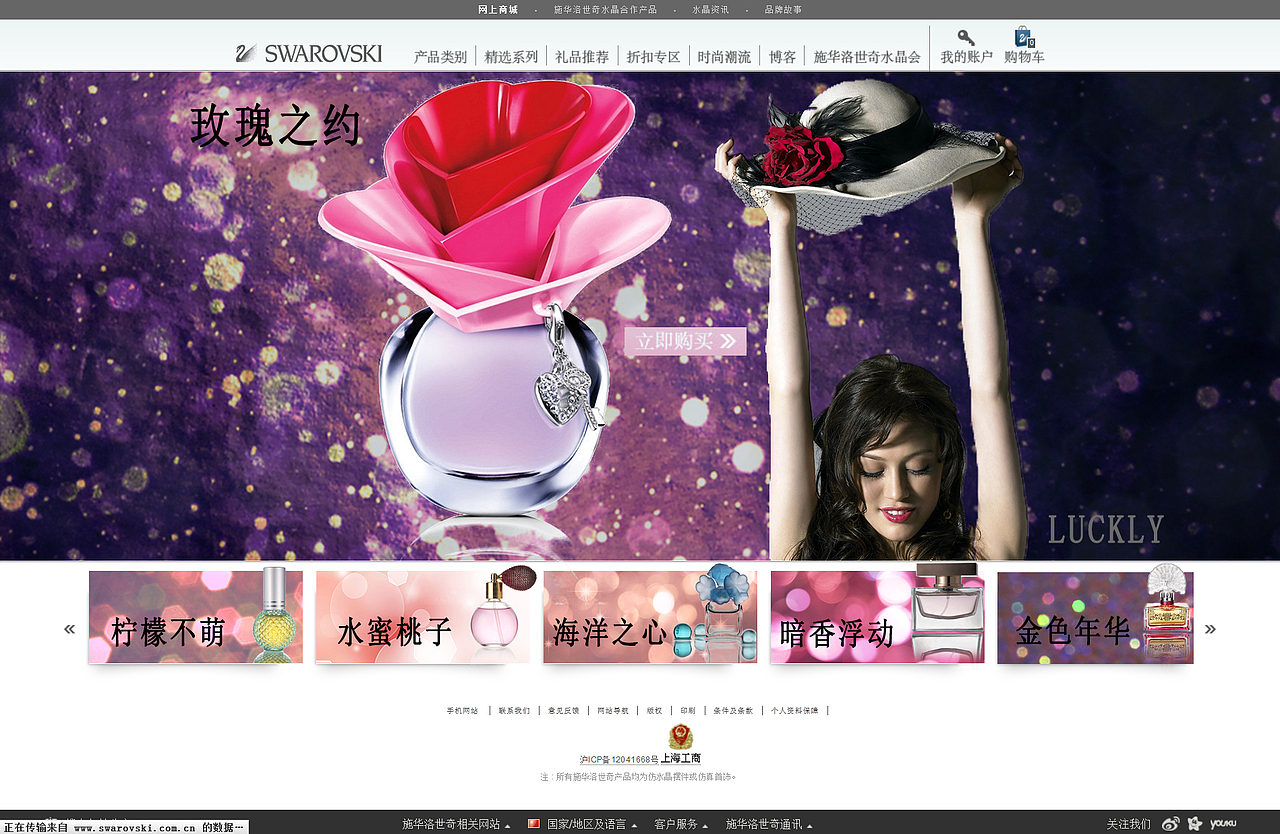Select 海洋之心 perfume thumbnail
The height and width of the screenshot is (834, 1280).
click(650, 617)
